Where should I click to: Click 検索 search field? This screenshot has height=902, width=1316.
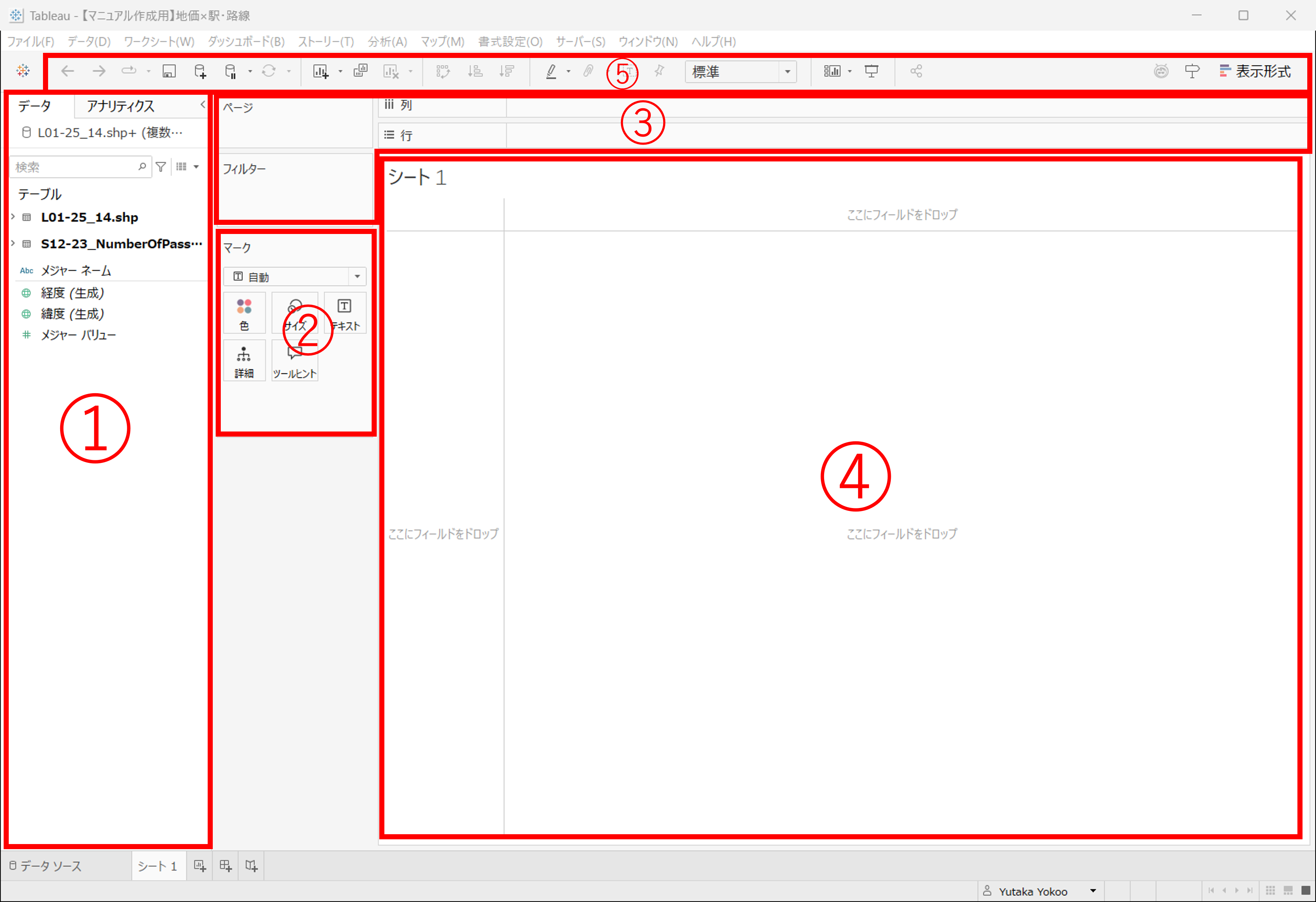point(81,167)
